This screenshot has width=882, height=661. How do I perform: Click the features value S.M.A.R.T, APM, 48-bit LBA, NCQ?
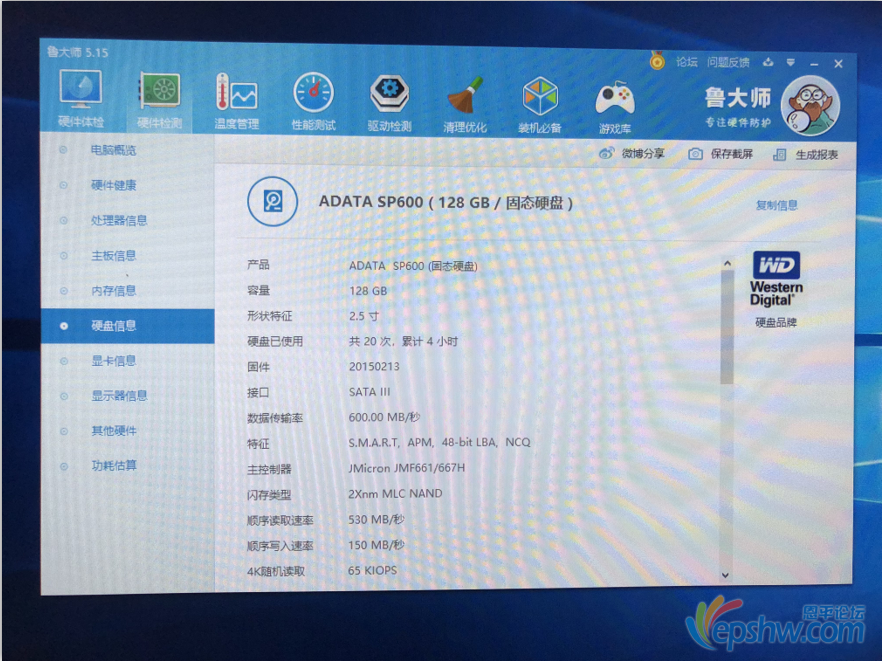[x=439, y=443]
